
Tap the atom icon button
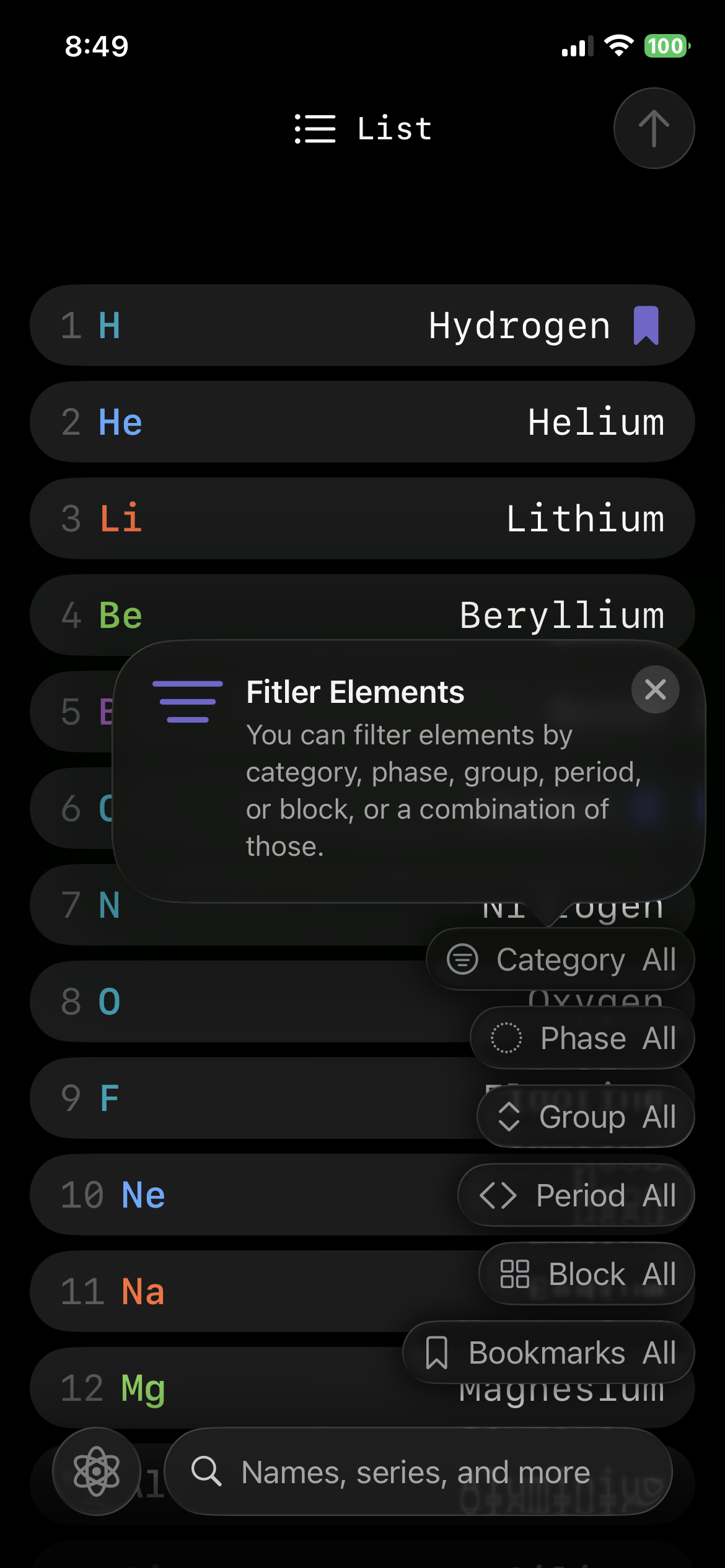click(x=97, y=1471)
